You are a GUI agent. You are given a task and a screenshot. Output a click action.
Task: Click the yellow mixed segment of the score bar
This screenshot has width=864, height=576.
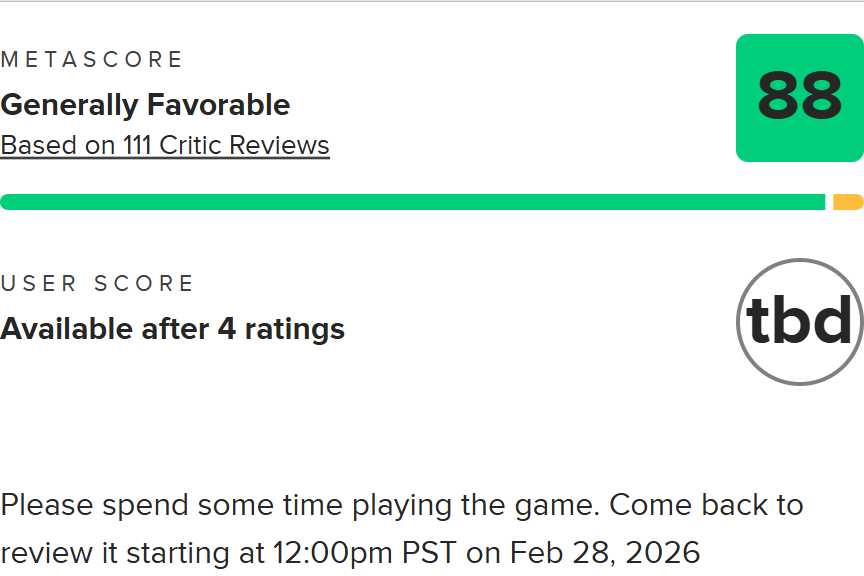[848, 202]
